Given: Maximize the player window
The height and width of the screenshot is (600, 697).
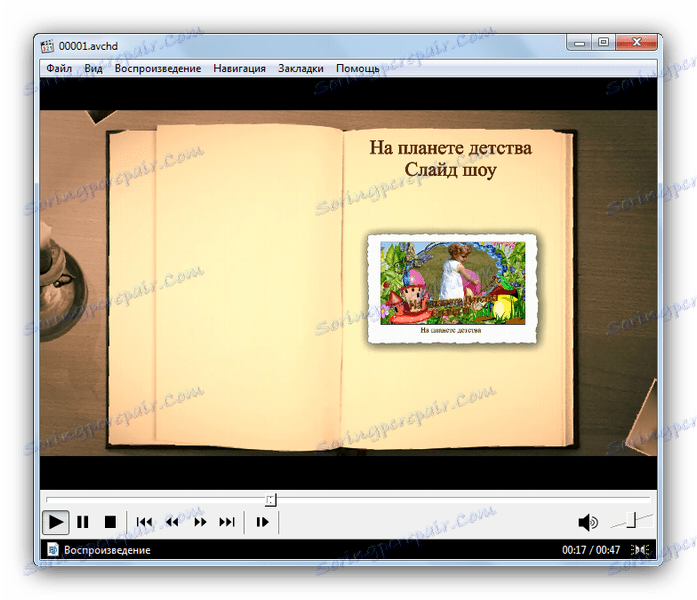Looking at the screenshot, I should (x=603, y=43).
